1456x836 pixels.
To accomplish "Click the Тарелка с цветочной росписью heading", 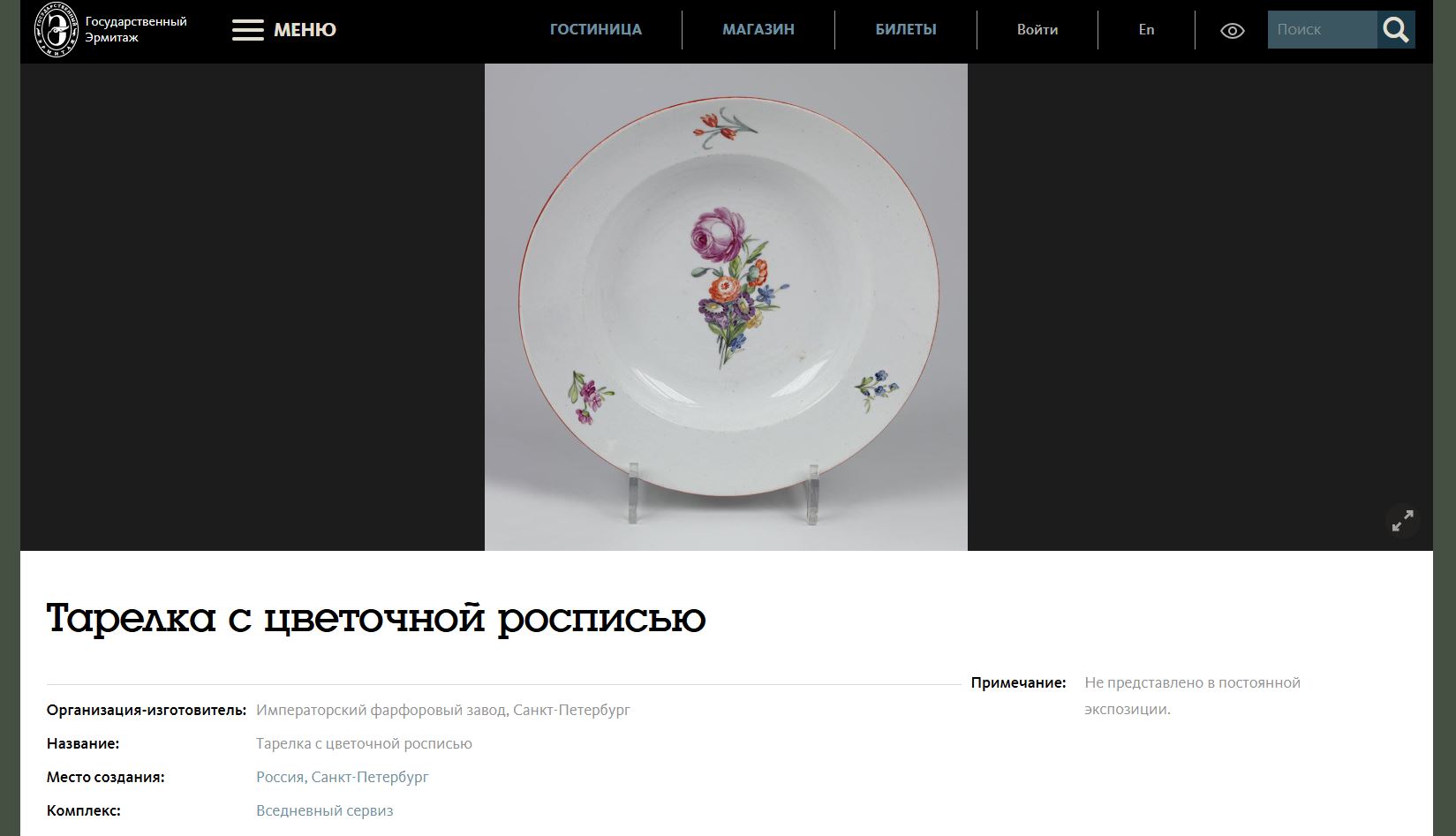I will coord(376,618).
